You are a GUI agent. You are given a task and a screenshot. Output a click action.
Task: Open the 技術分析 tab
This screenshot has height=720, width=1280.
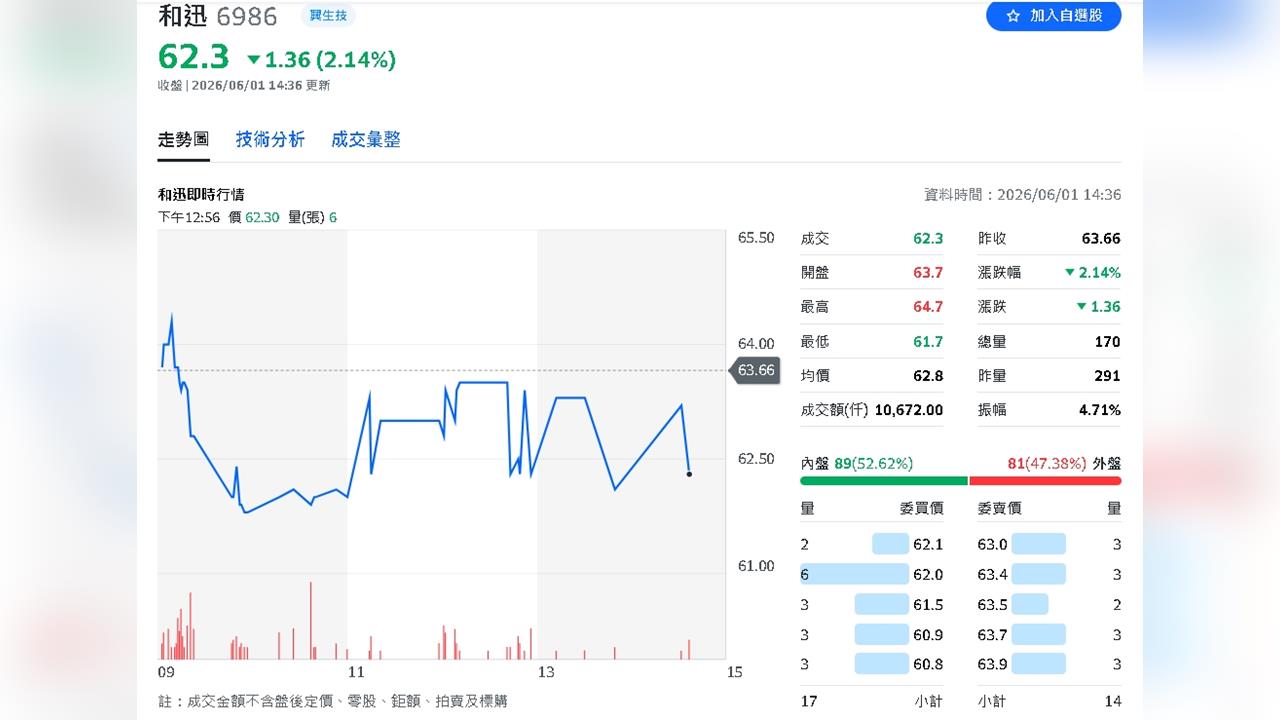click(270, 140)
